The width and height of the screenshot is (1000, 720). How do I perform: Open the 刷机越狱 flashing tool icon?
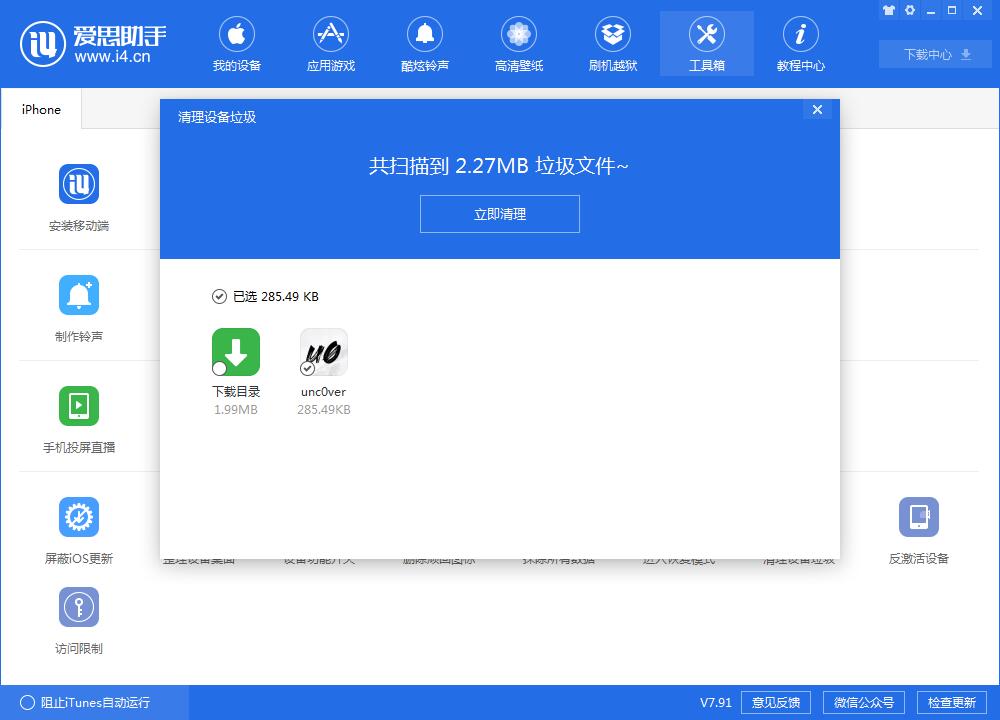612,43
